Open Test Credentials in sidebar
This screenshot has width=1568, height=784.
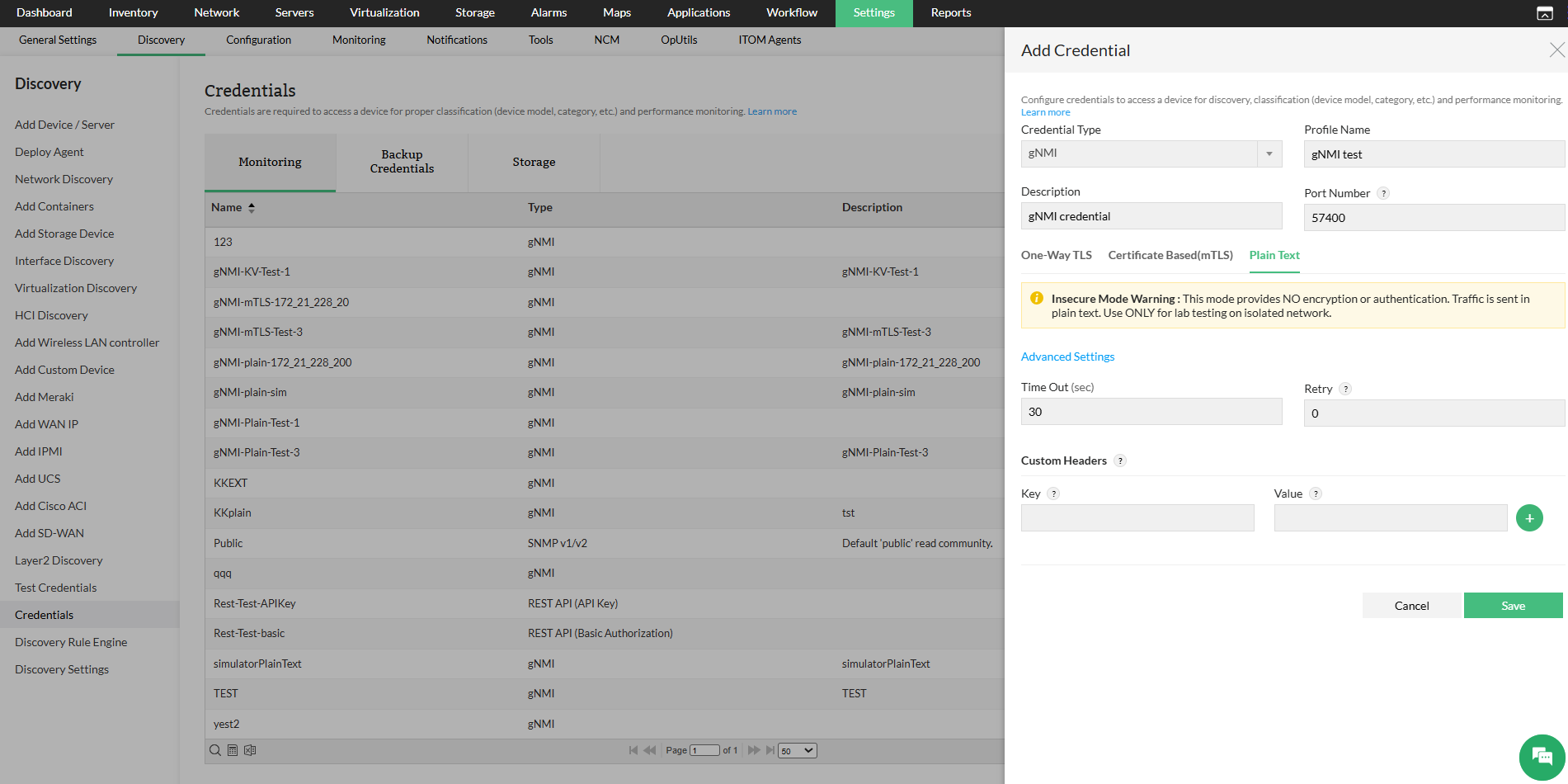(55, 588)
